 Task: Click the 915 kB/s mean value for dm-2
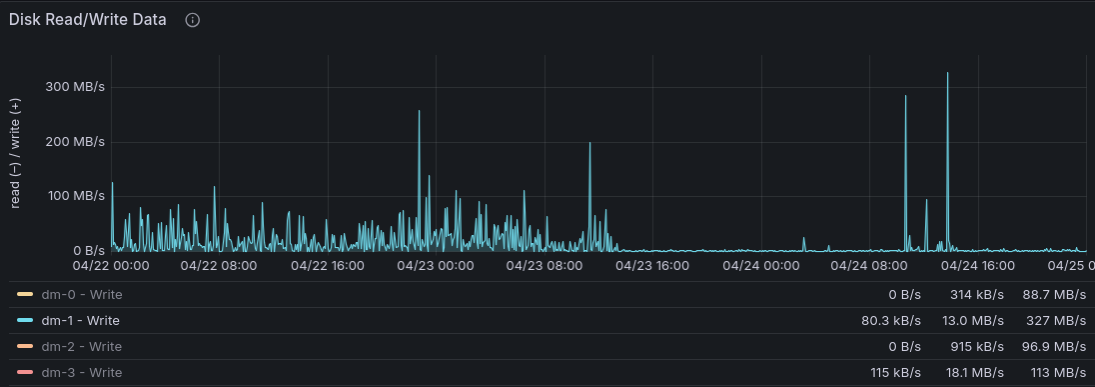(977, 346)
